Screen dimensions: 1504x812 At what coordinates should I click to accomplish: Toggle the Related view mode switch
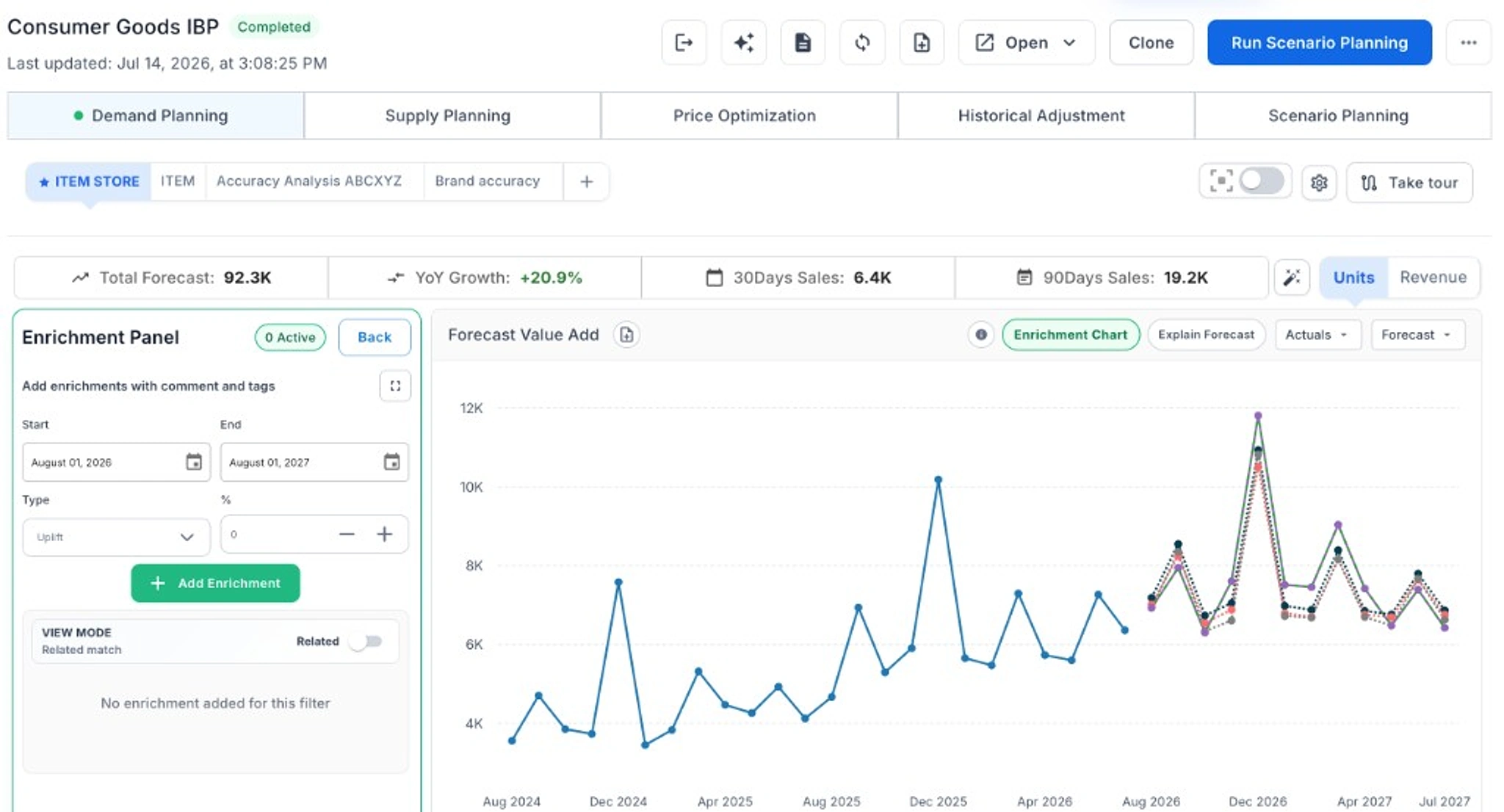pos(366,642)
